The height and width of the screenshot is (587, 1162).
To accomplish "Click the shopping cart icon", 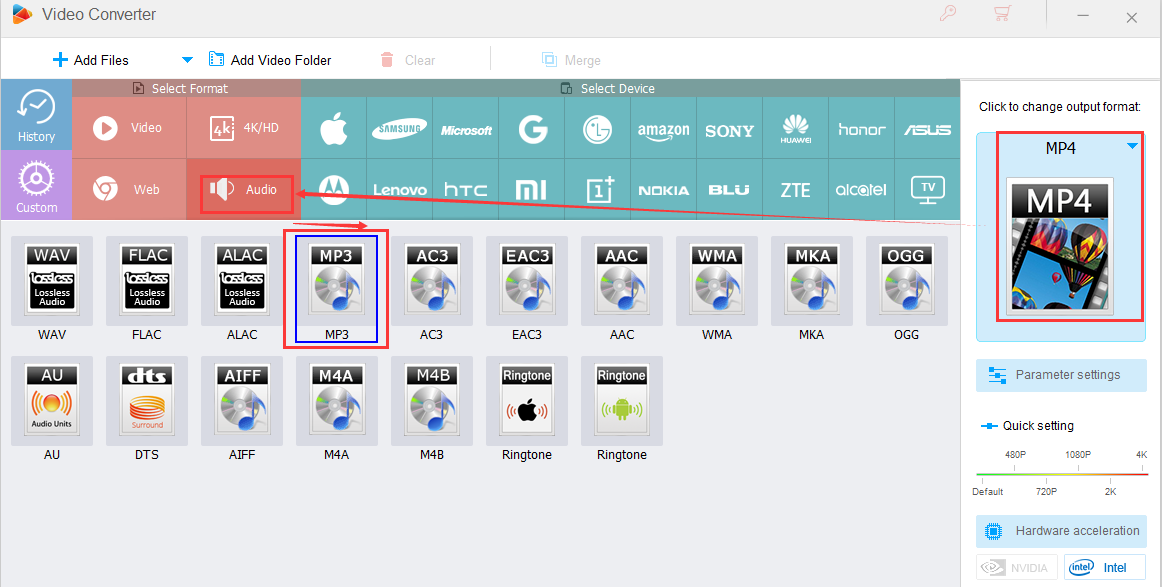I will tap(1002, 13).
